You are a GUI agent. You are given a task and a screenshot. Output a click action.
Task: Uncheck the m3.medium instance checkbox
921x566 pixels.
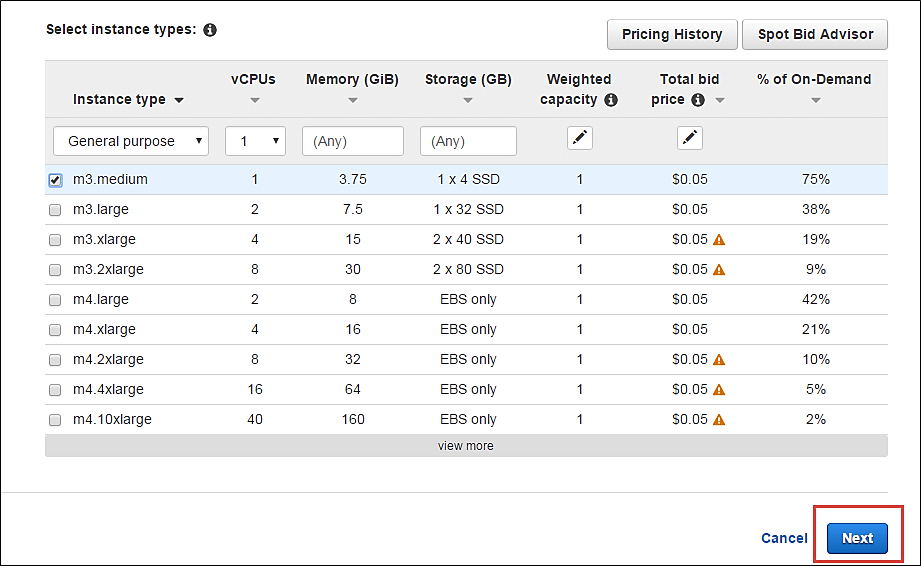point(55,180)
